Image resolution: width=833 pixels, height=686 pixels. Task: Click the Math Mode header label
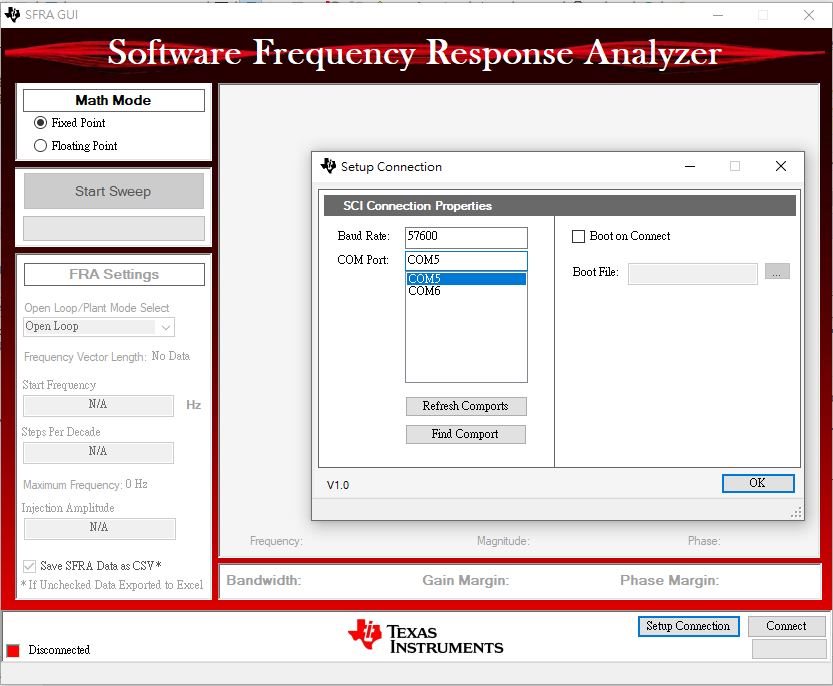[114, 100]
